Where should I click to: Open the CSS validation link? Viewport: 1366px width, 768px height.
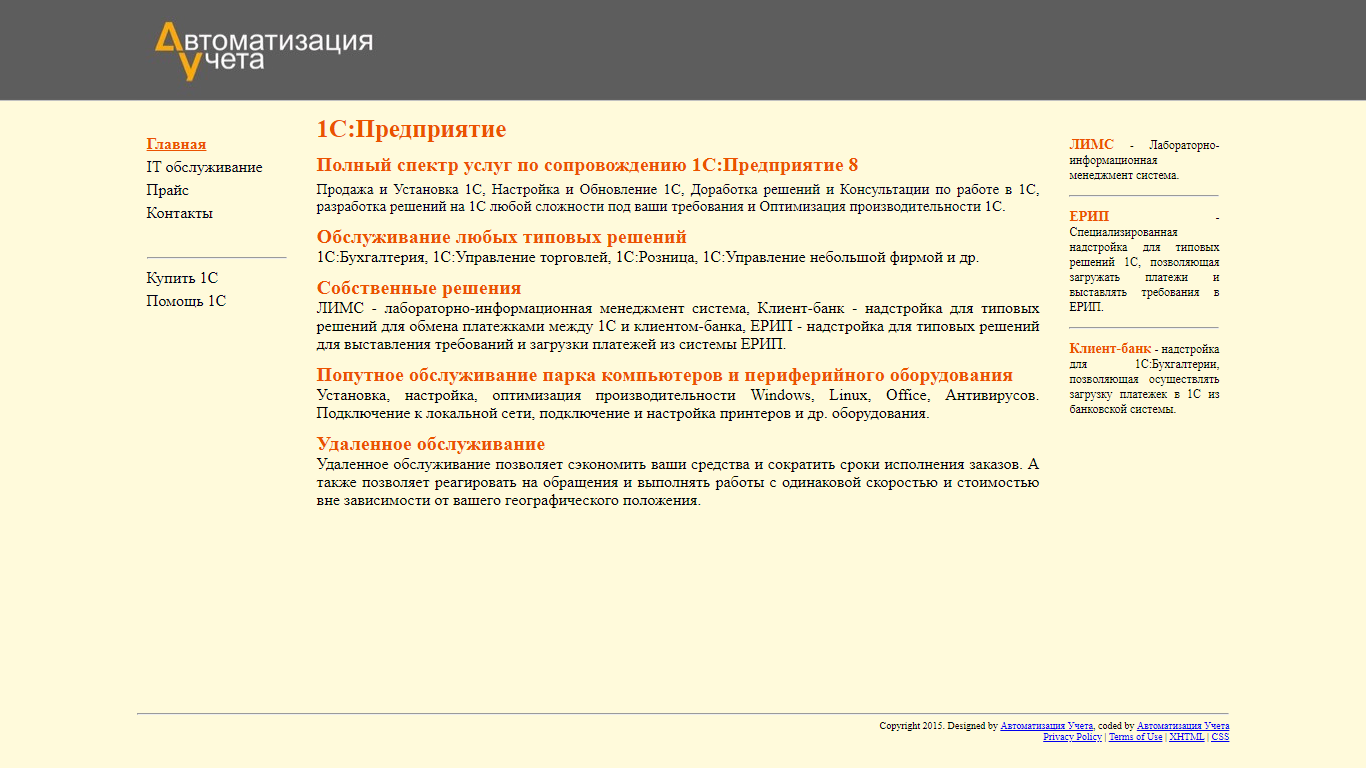pos(1220,737)
